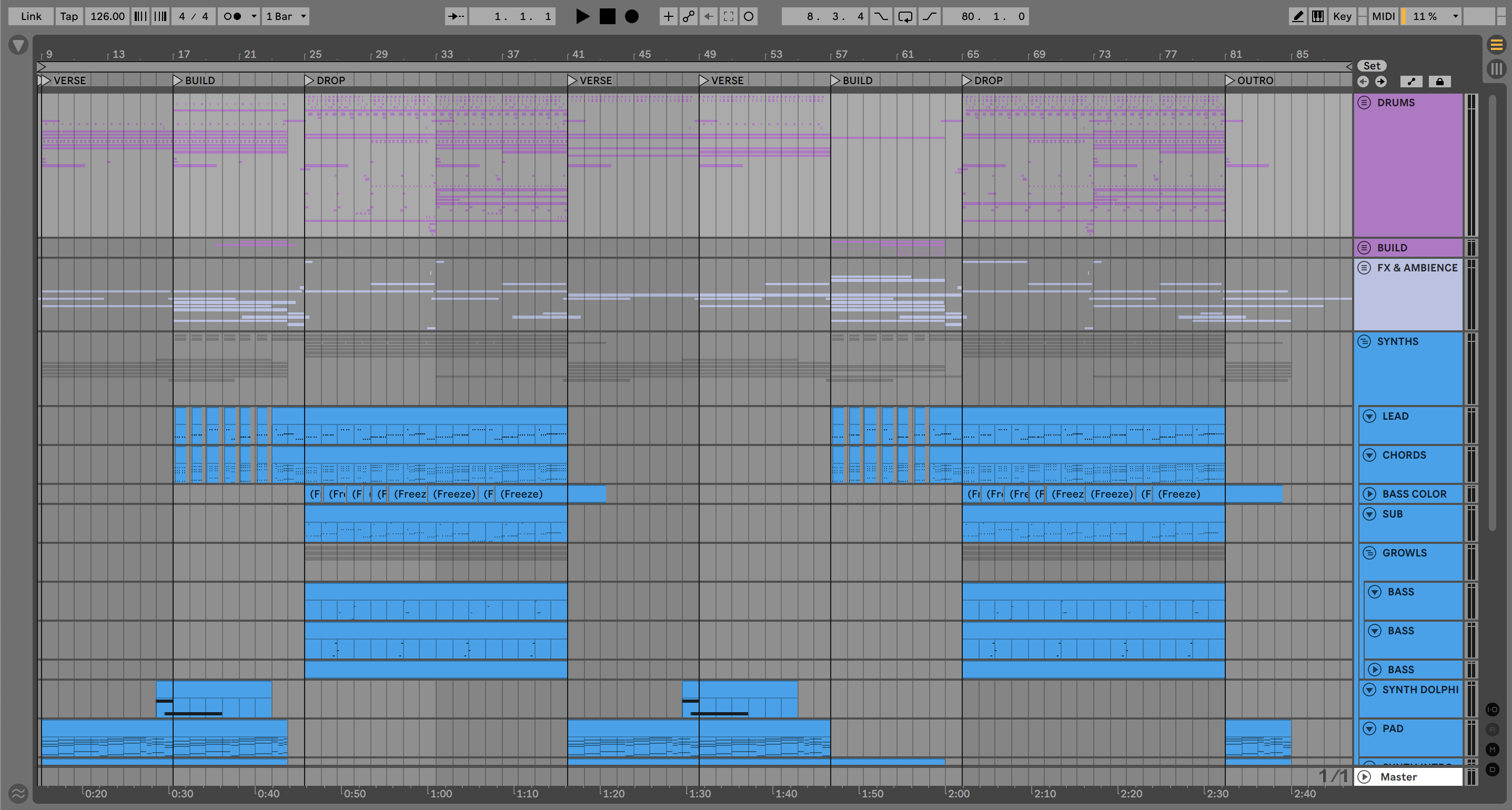The height and width of the screenshot is (810, 1512).
Task: Click Phase Nudge Up button
Action: pyautogui.click(x=160, y=16)
